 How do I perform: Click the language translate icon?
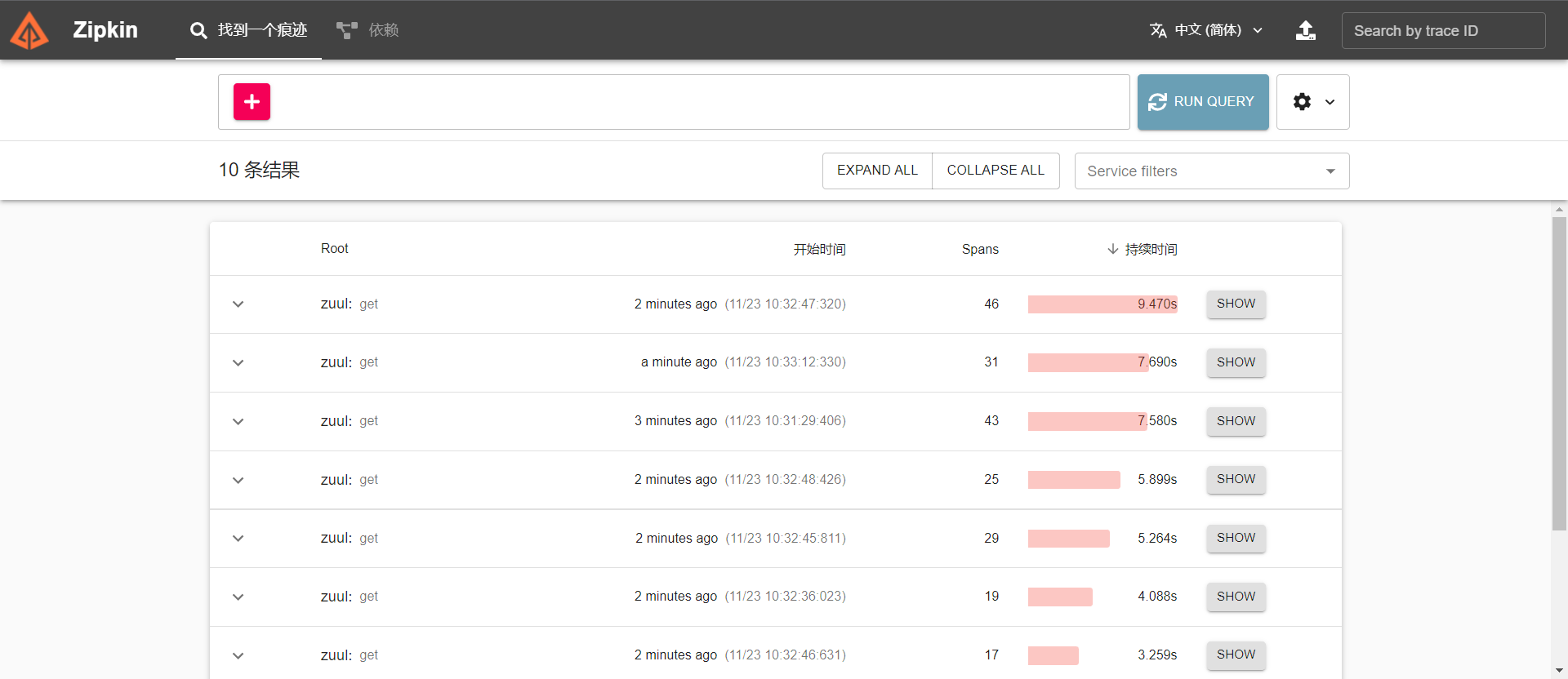point(1158,30)
